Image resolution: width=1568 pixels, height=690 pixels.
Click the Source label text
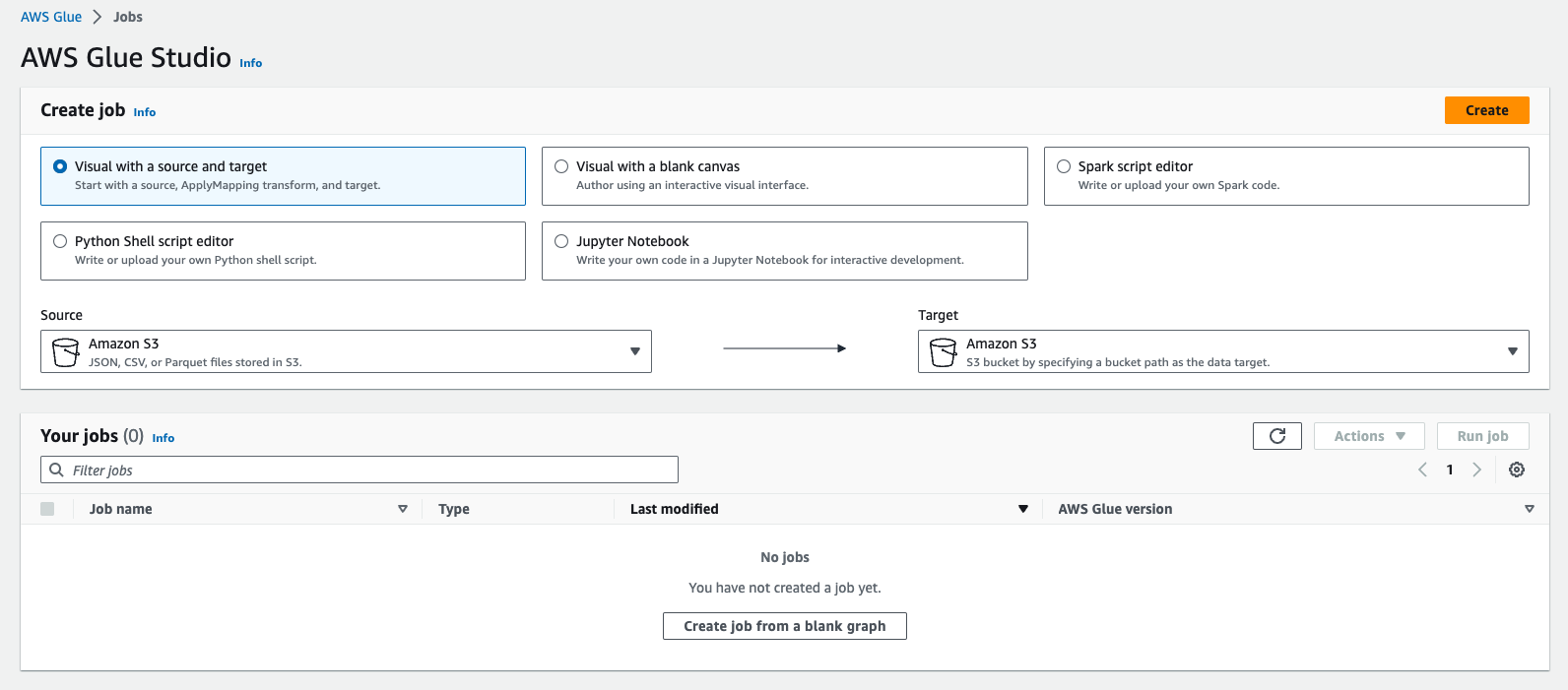(61, 315)
